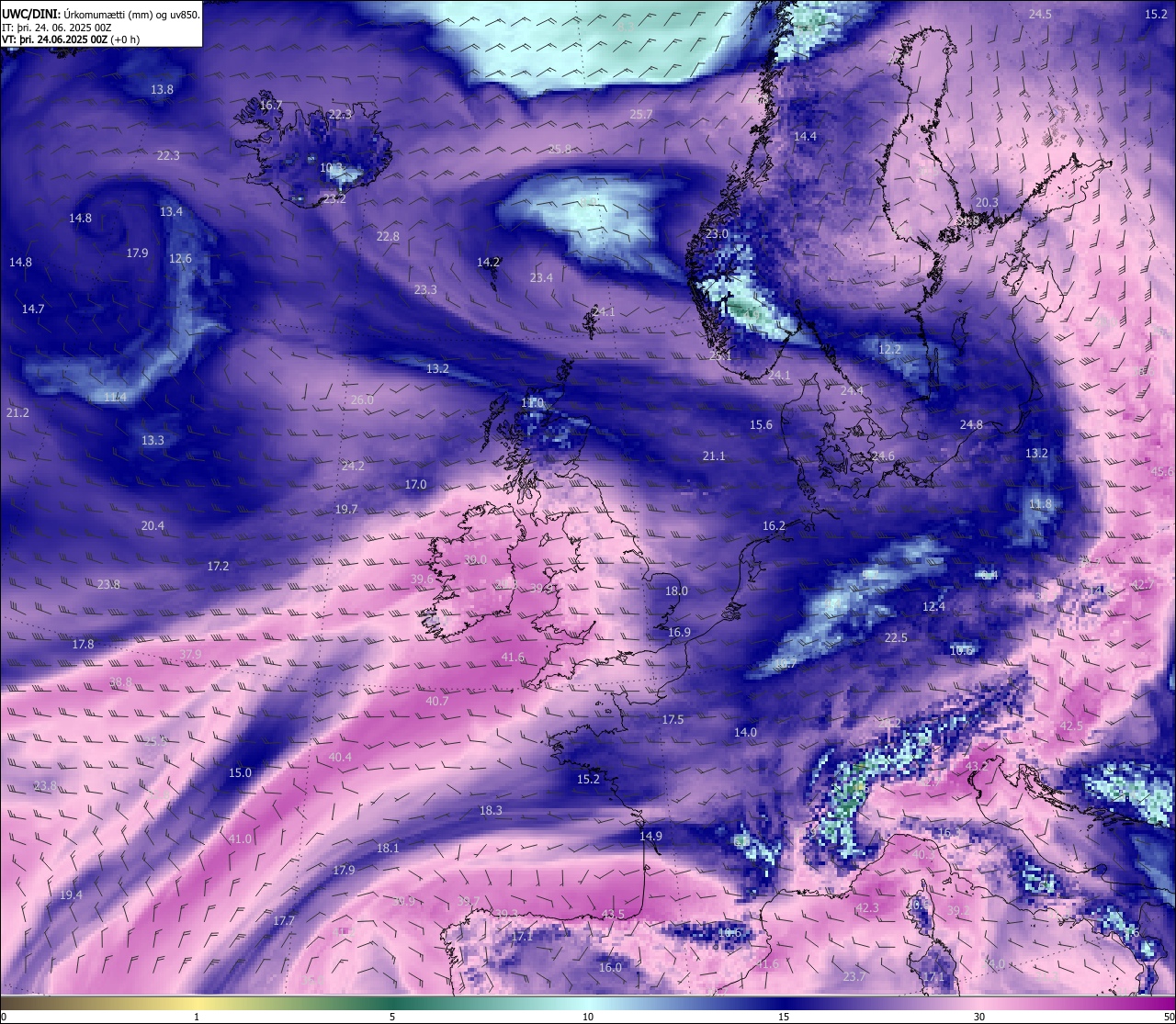1176x1024 pixels.
Task: Click the 17.5 value over northern France
Action: click(673, 719)
